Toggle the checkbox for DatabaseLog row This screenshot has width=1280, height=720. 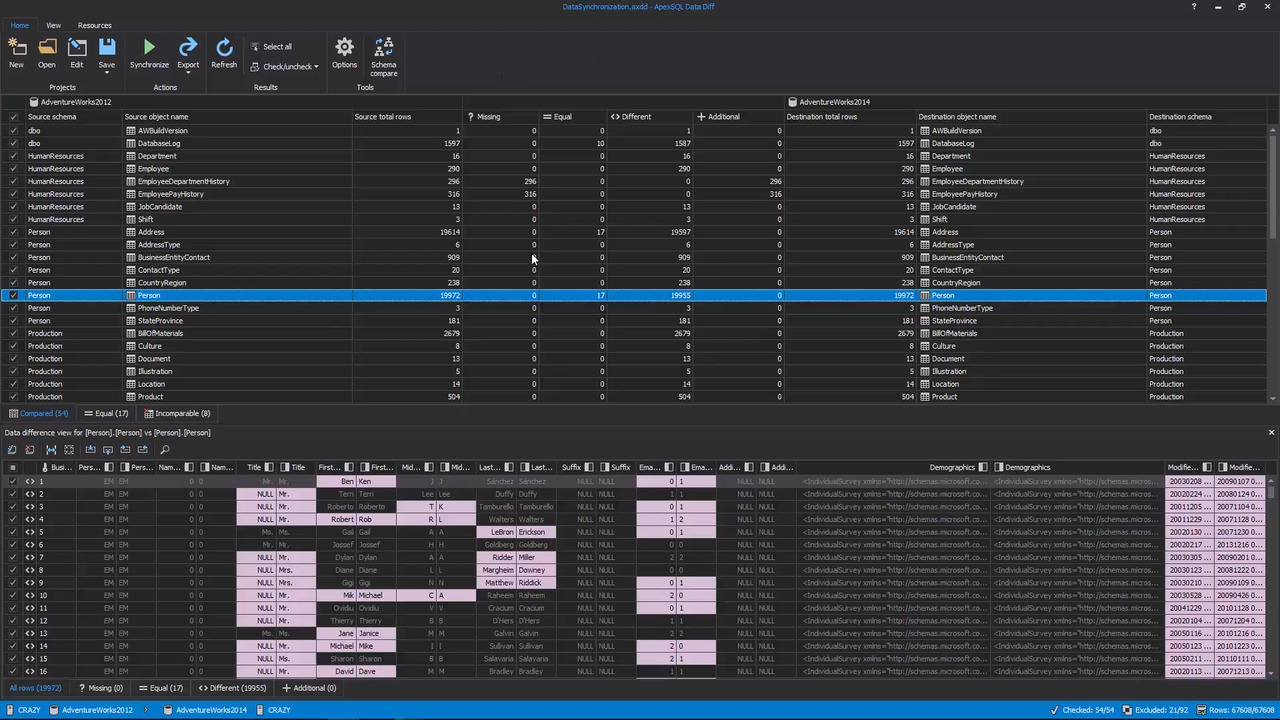[12, 143]
